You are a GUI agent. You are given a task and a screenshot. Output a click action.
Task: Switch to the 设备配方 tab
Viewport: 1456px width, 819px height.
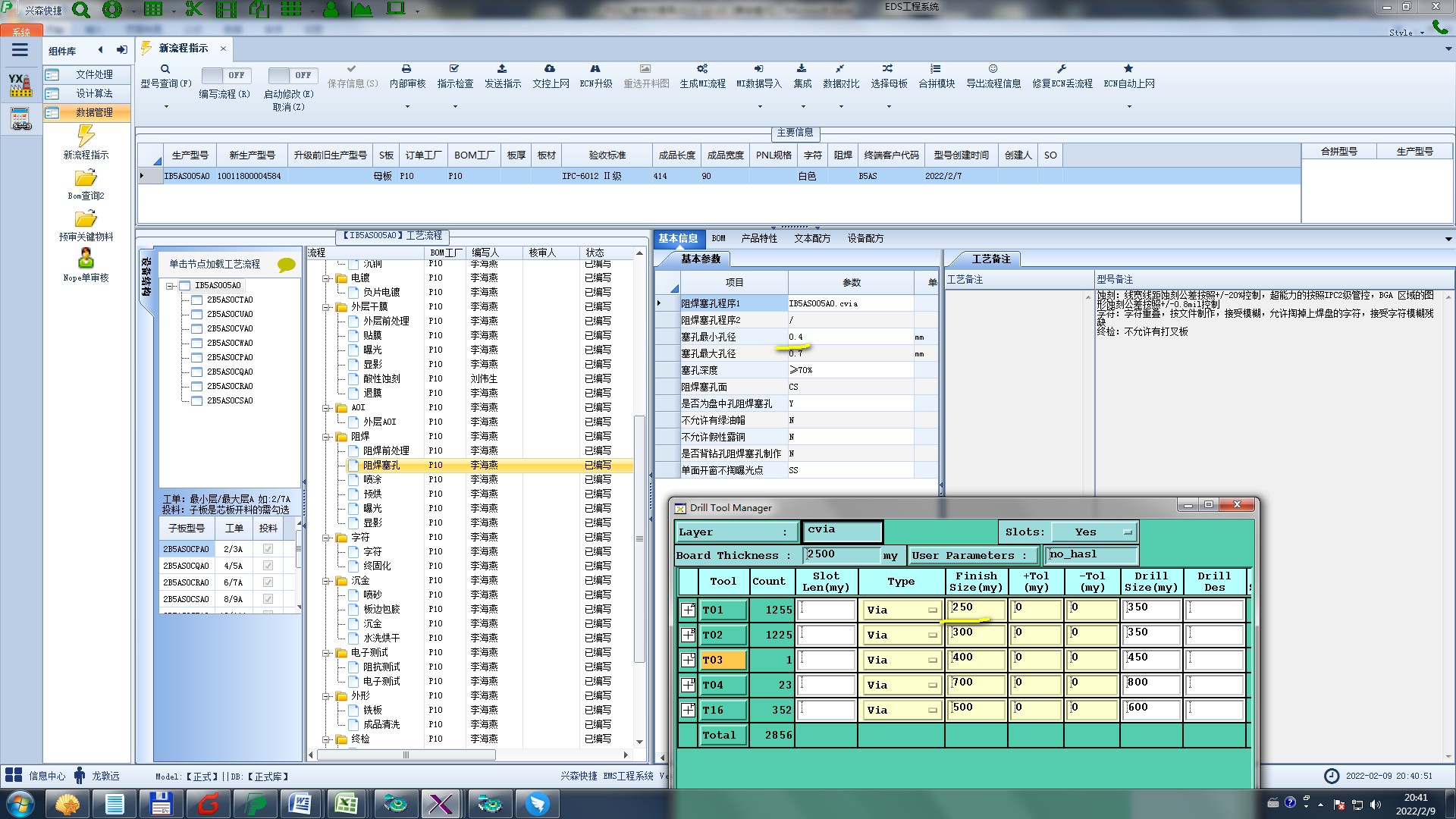(x=864, y=238)
